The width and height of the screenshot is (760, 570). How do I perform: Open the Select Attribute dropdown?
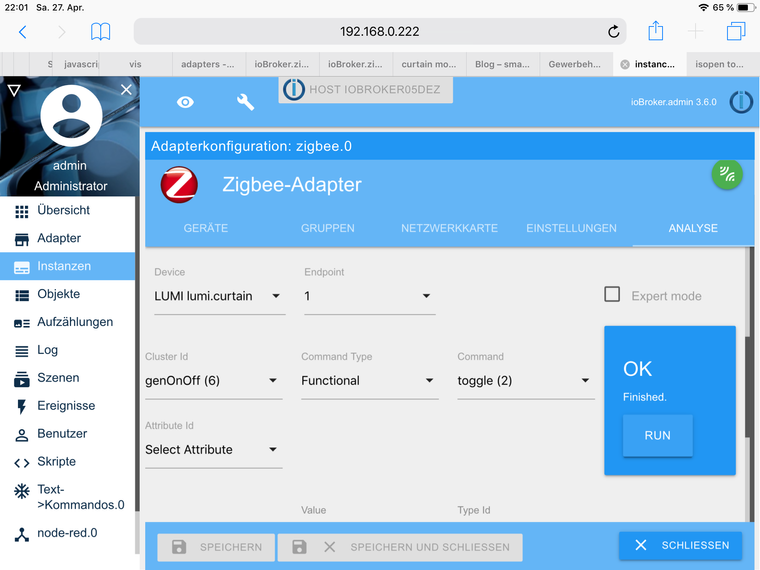[214, 450]
